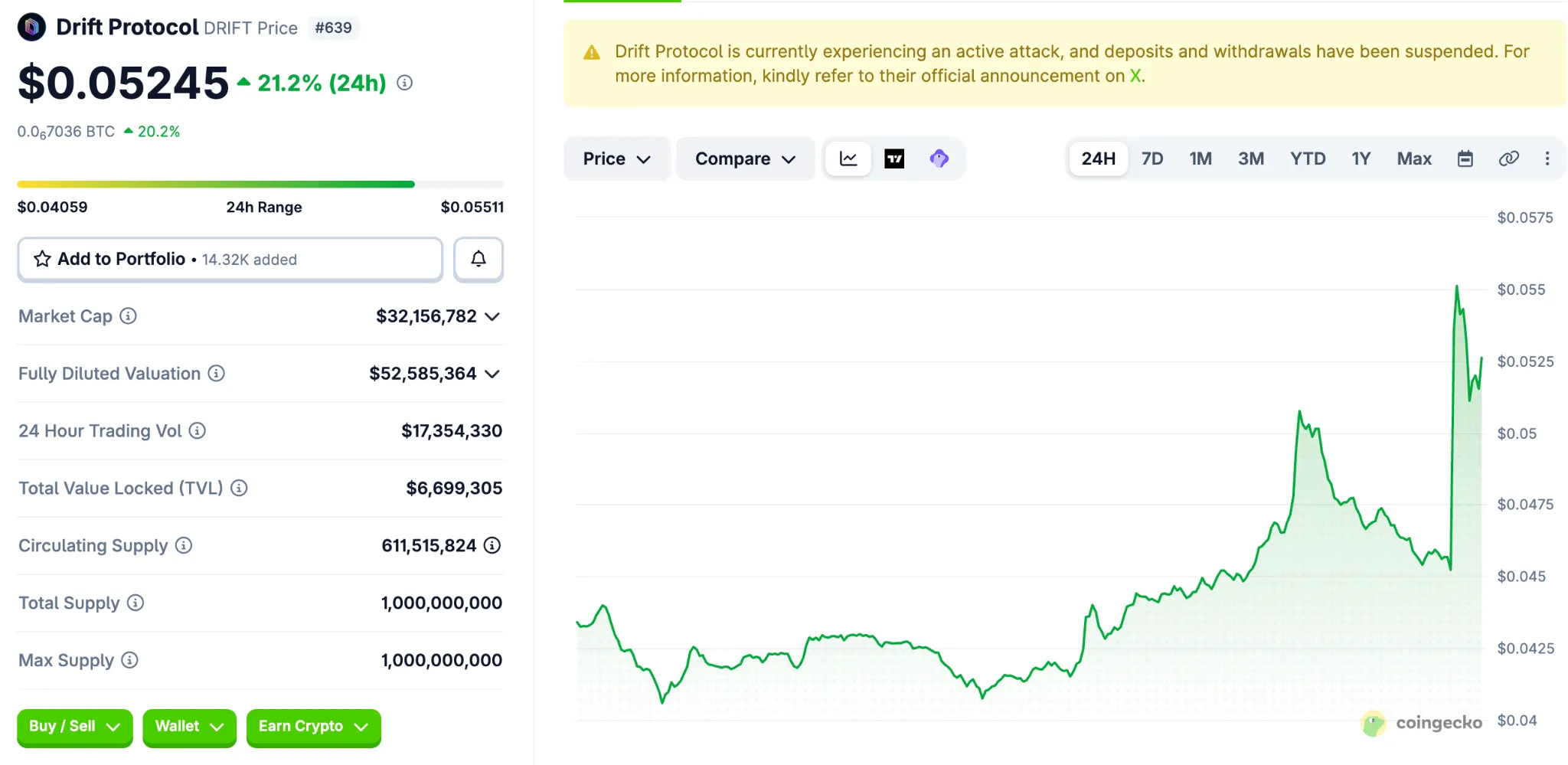
Task: Open the X announcement link
Action: [1135, 76]
